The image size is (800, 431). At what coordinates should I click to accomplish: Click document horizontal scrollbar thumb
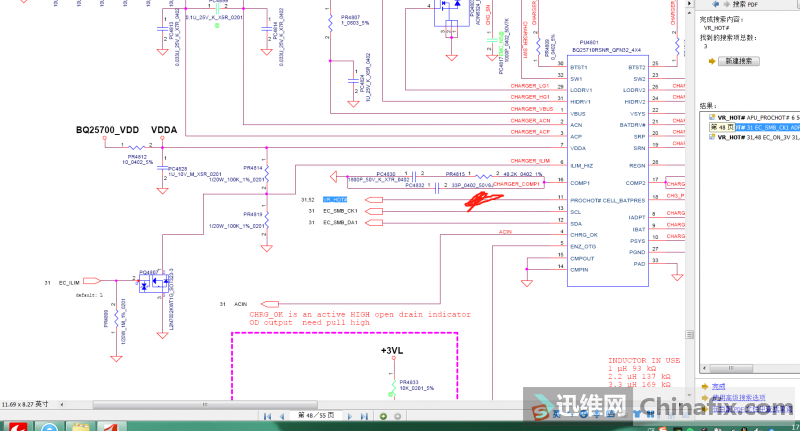205,404
